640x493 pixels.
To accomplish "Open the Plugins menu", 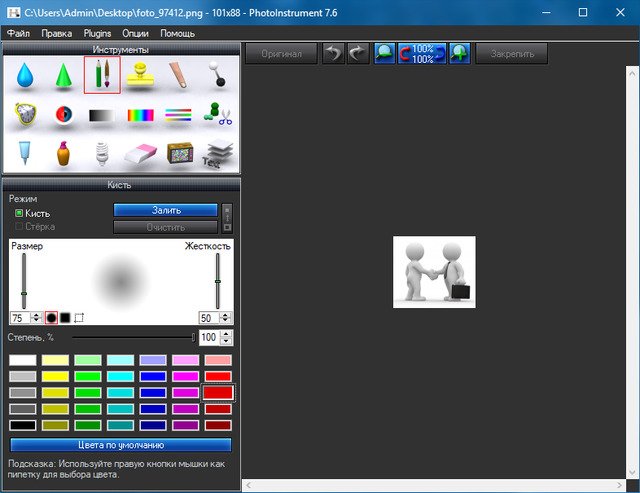I will coord(97,33).
